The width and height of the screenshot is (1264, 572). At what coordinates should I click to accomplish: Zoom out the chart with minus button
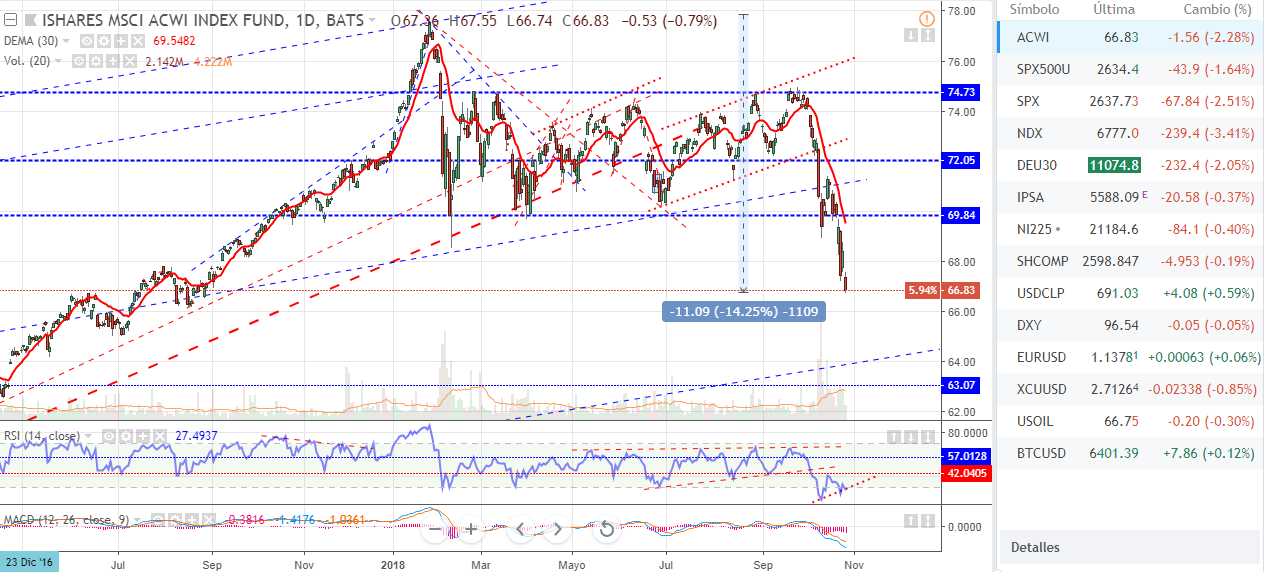[434, 529]
